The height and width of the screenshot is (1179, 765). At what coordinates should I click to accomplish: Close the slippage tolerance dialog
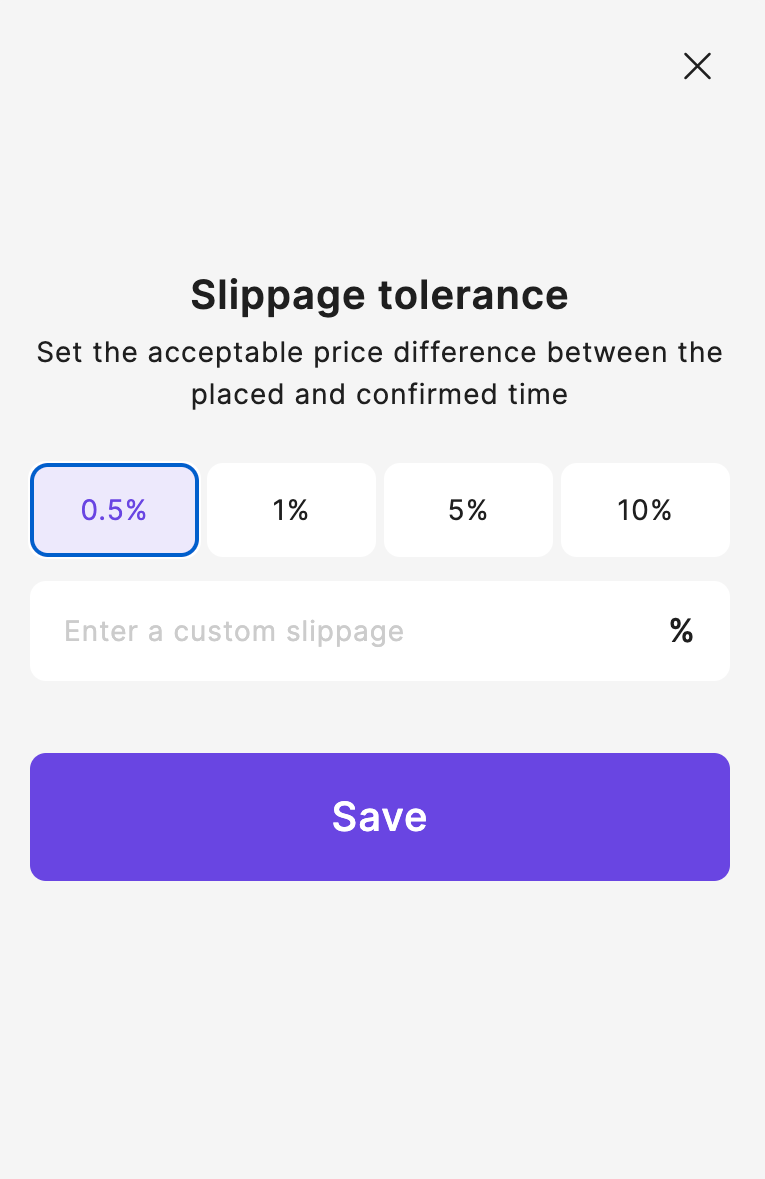point(697,66)
